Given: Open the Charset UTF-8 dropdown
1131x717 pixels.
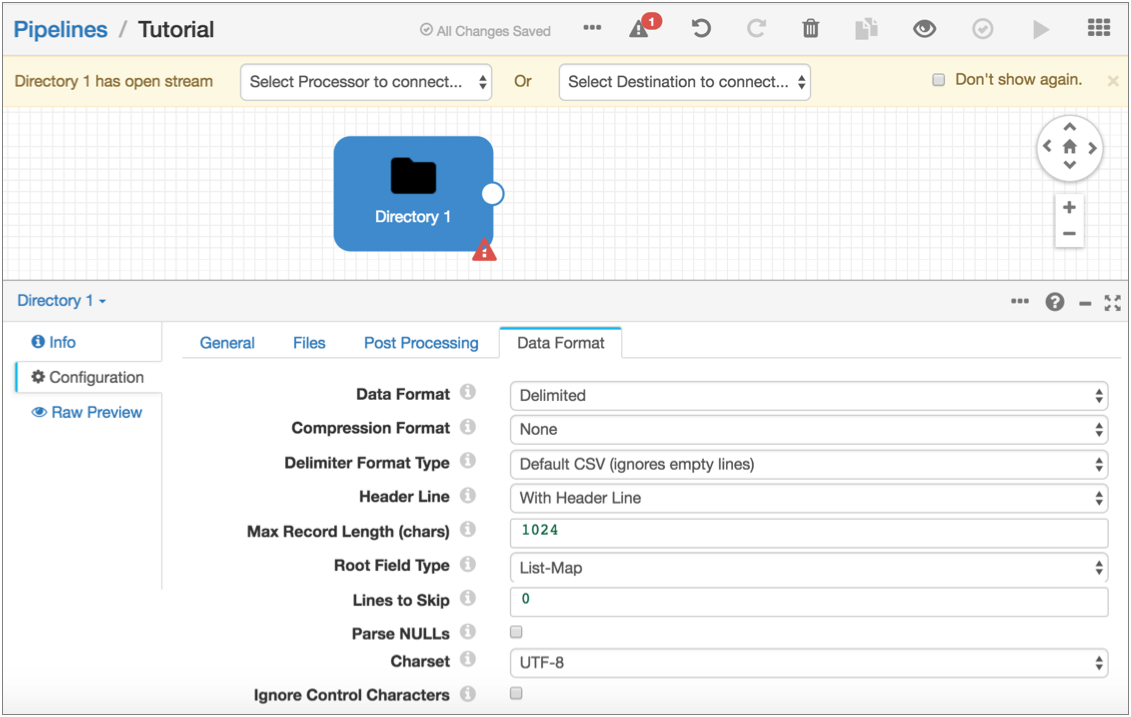Looking at the screenshot, I should point(808,662).
